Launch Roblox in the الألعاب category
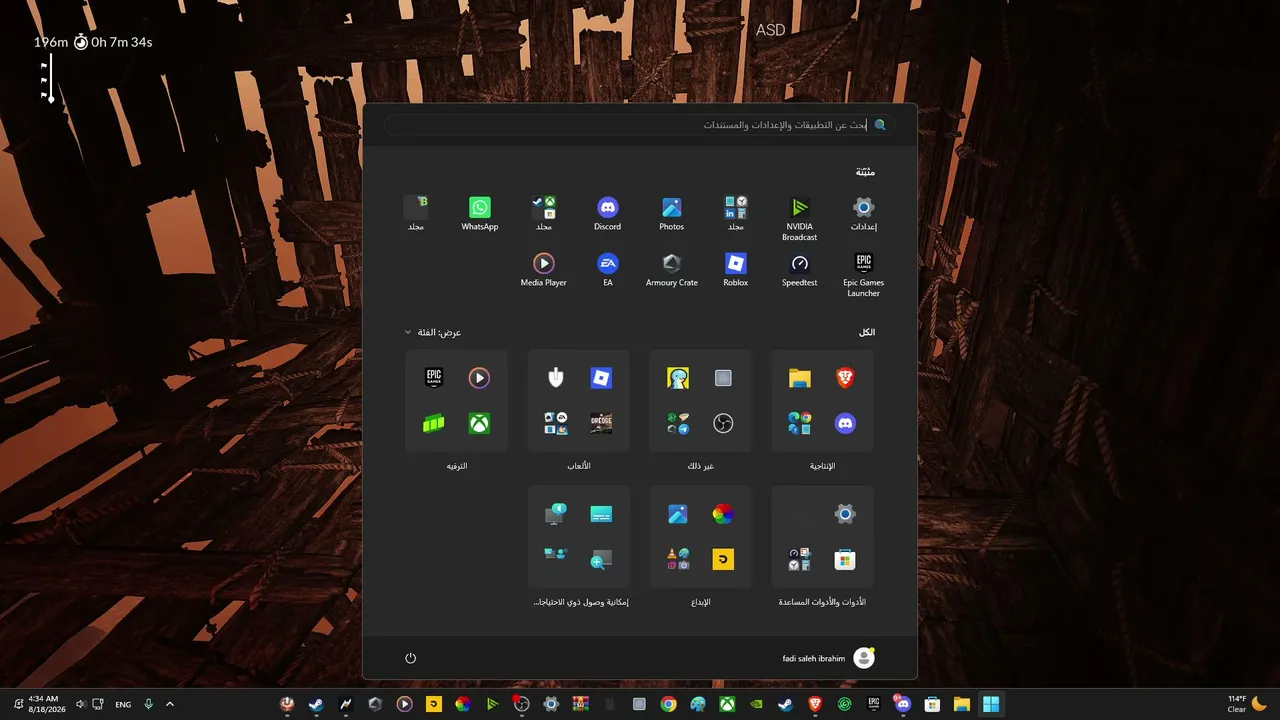This screenshot has width=1280, height=720. coord(601,378)
